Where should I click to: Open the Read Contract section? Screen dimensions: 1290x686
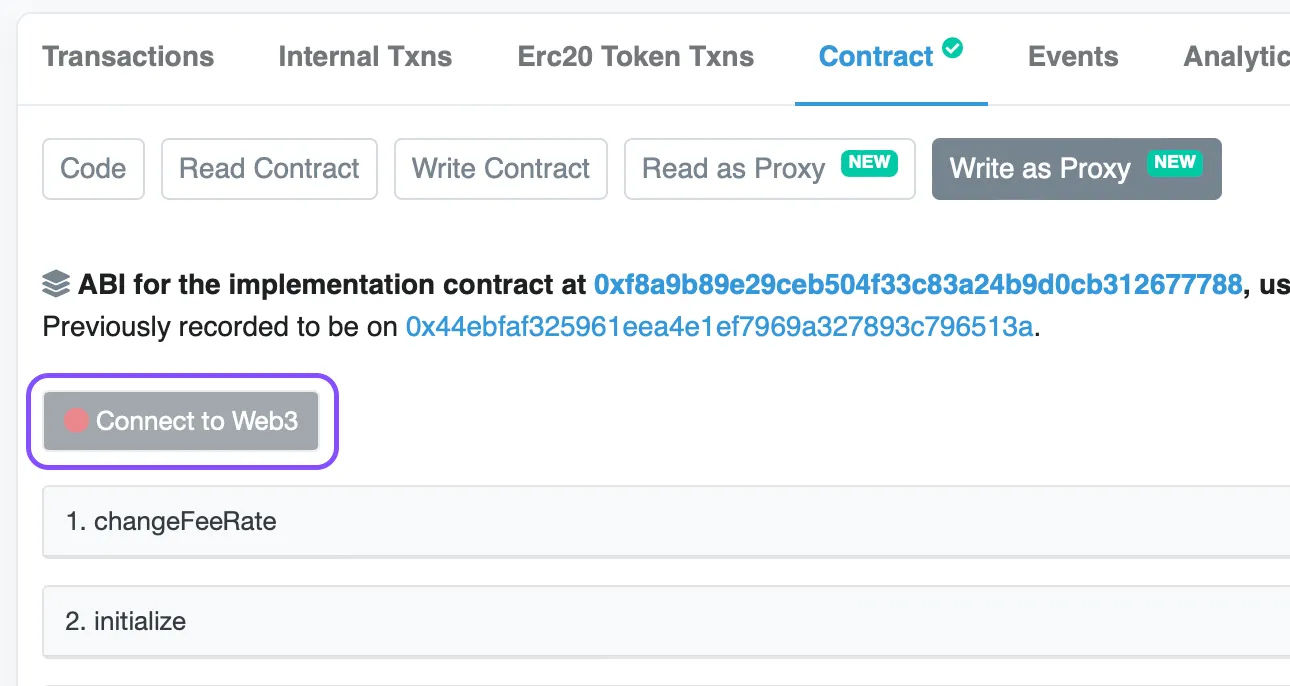269,169
